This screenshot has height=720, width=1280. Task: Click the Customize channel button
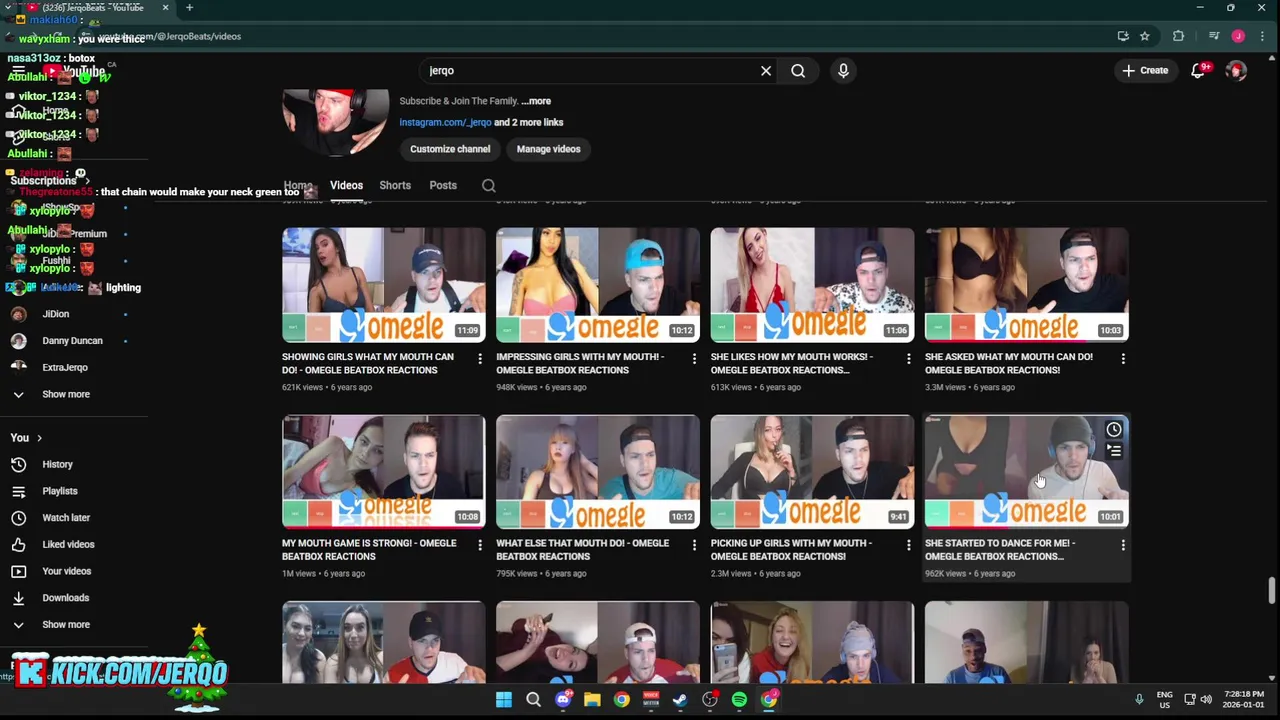(450, 149)
